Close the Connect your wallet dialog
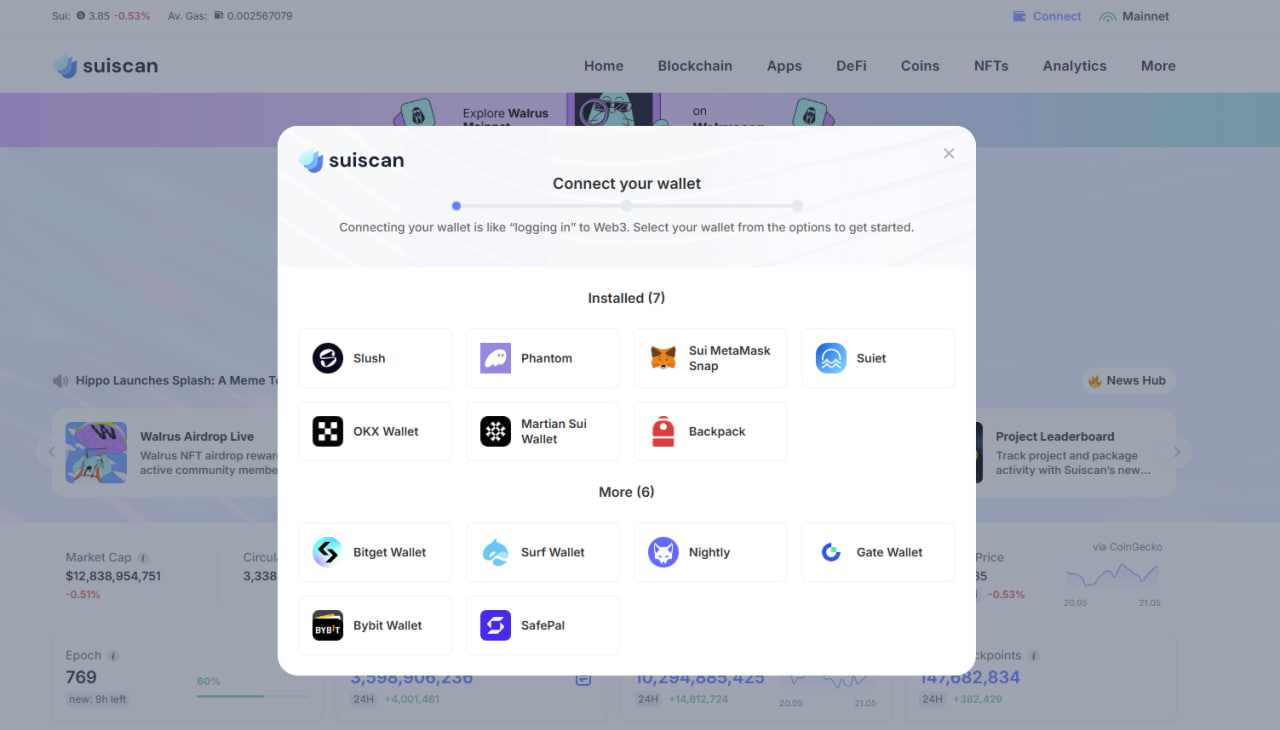Image resolution: width=1280 pixels, height=730 pixels. pyautogui.click(x=949, y=153)
